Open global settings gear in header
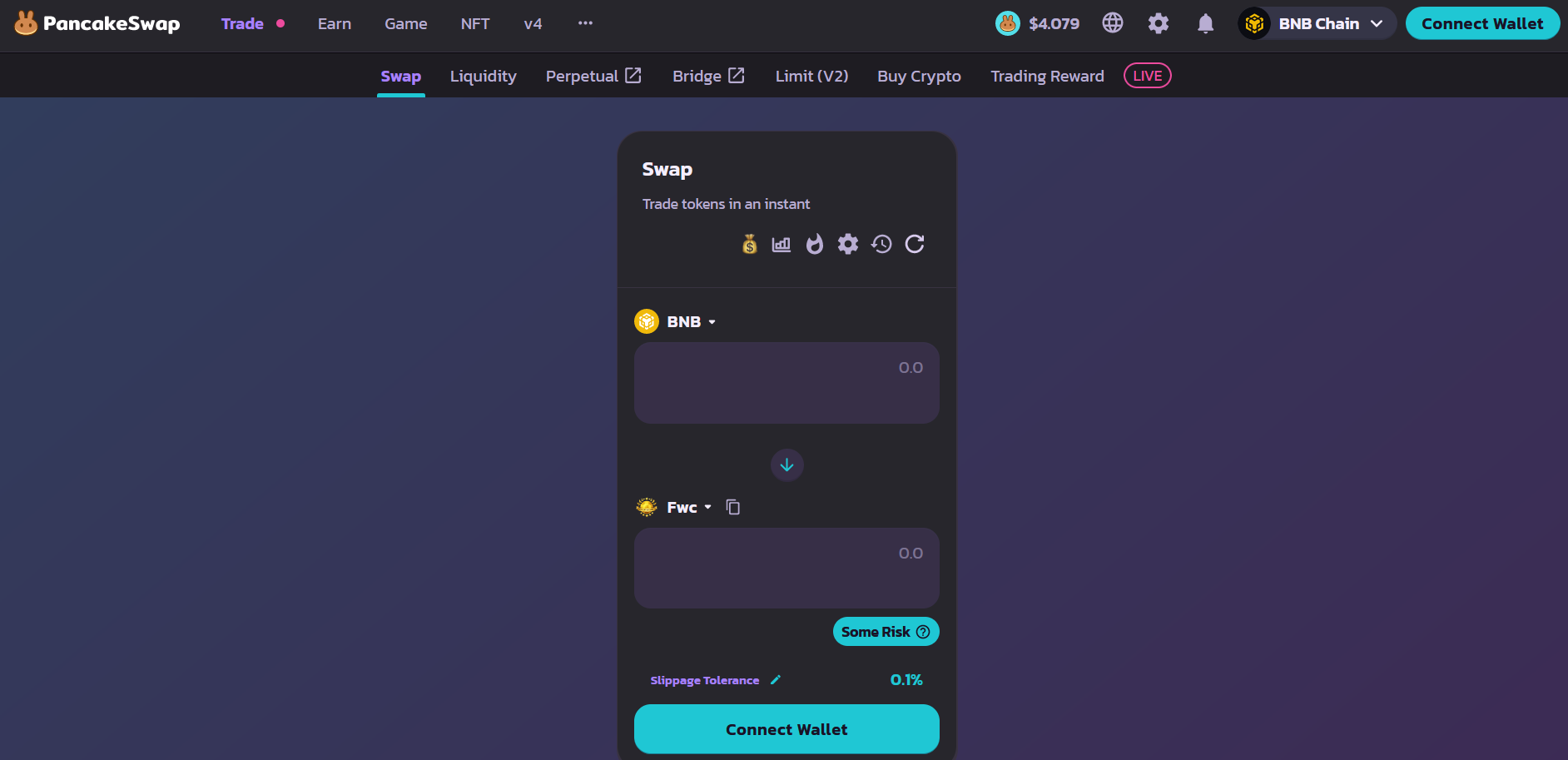Image resolution: width=1568 pixels, height=760 pixels. 1159,23
